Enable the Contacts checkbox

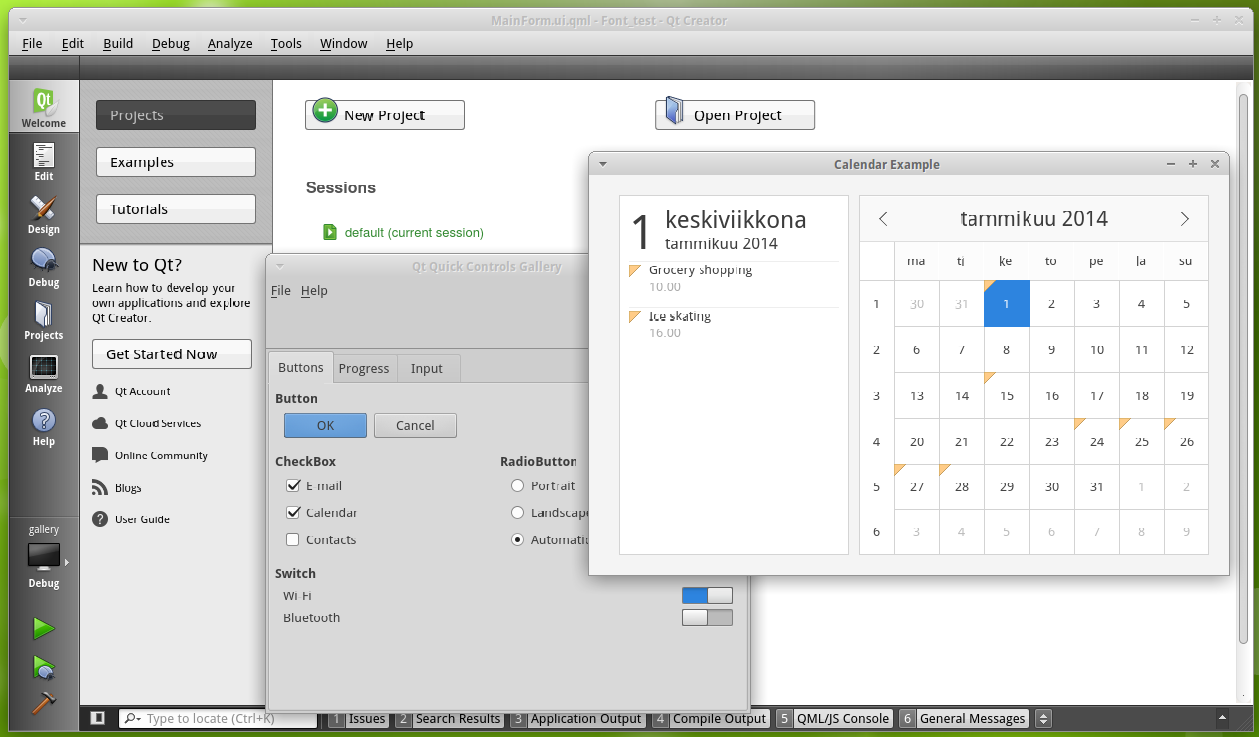coord(293,540)
